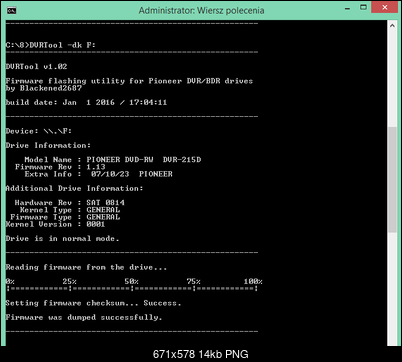The image size is (402, 362).
Task: Click the 'Device: \\.\F:' line
Action: tap(39, 131)
